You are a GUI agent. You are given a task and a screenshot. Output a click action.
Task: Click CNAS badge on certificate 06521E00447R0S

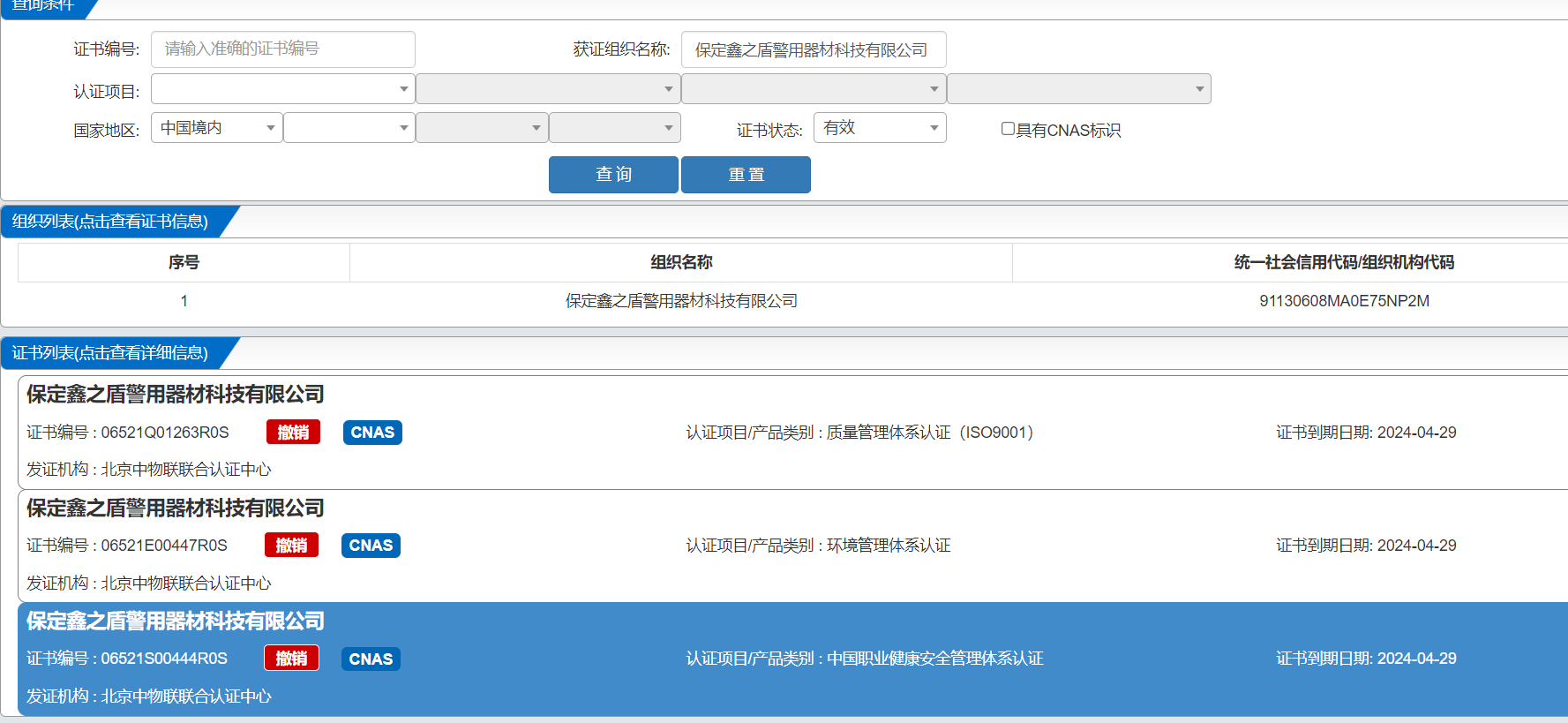[x=371, y=546]
